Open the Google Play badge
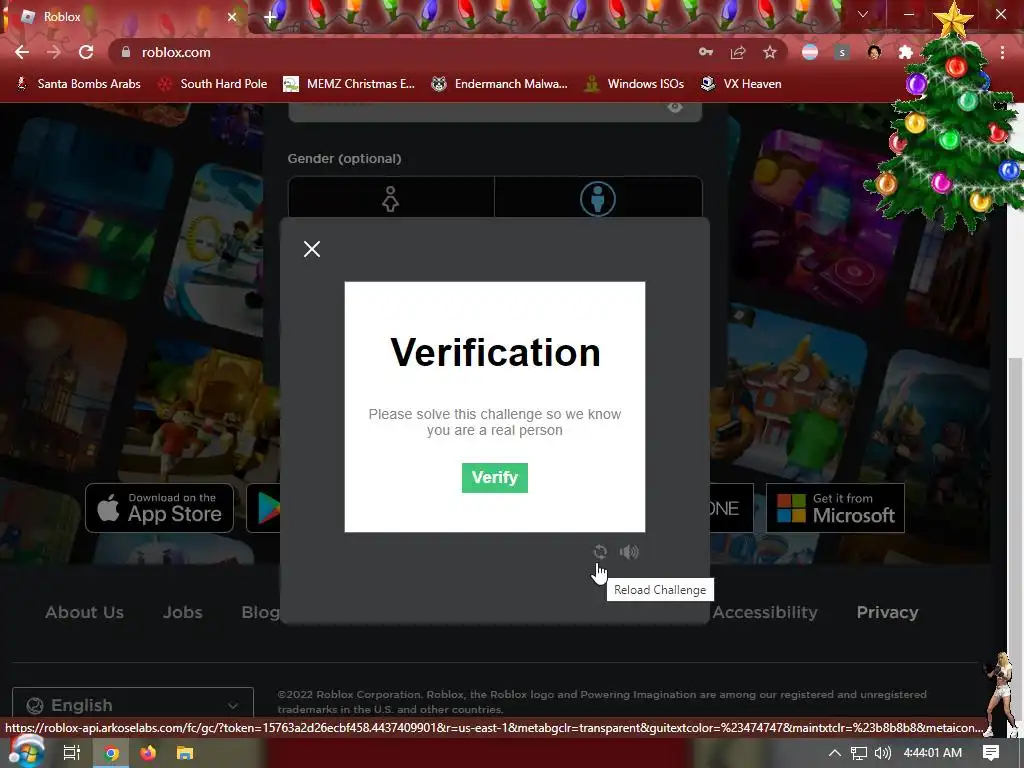Viewport: 1024px width, 768px height. [x=264, y=507]
